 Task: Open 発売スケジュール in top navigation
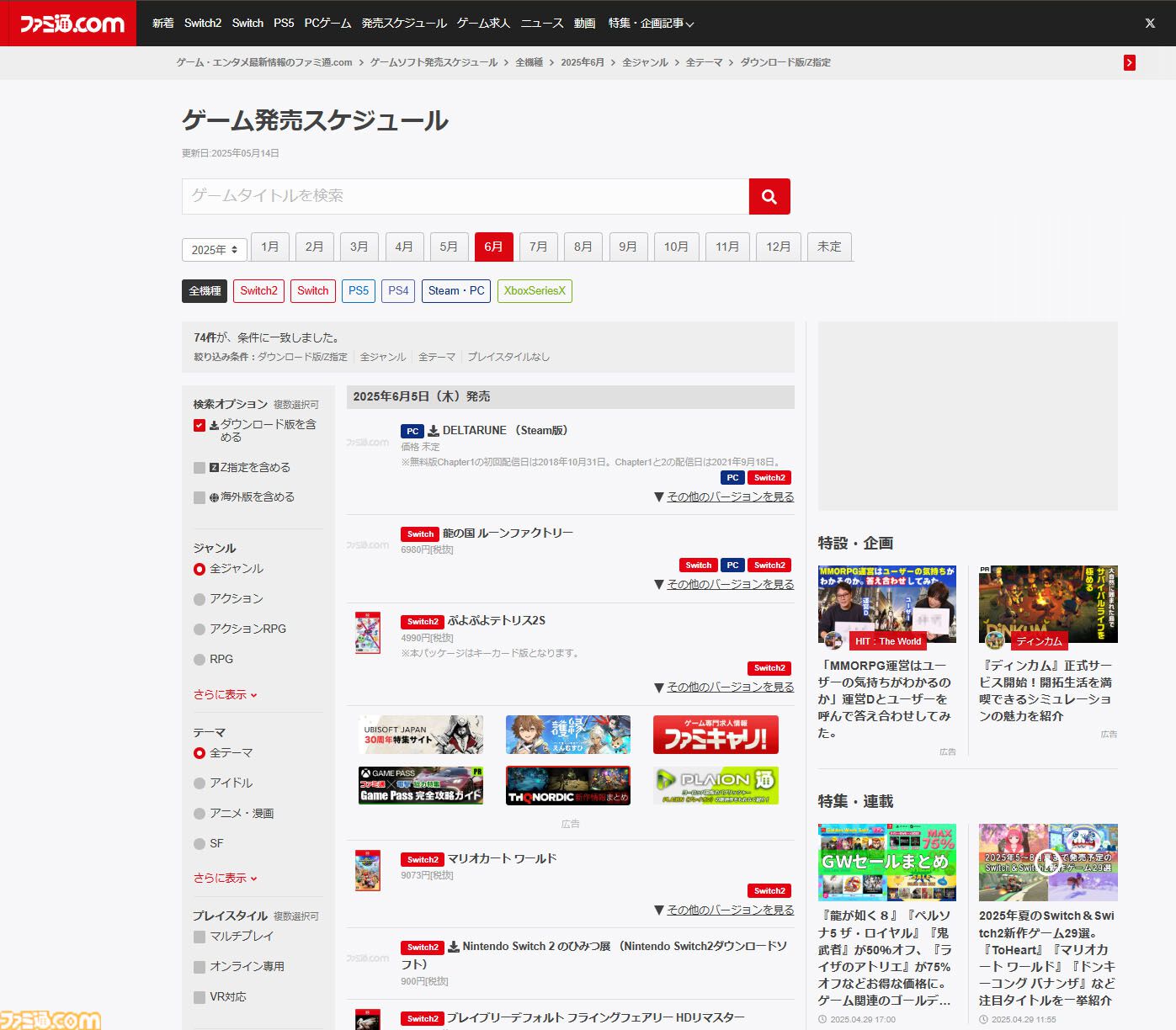(x=404, y=24)
